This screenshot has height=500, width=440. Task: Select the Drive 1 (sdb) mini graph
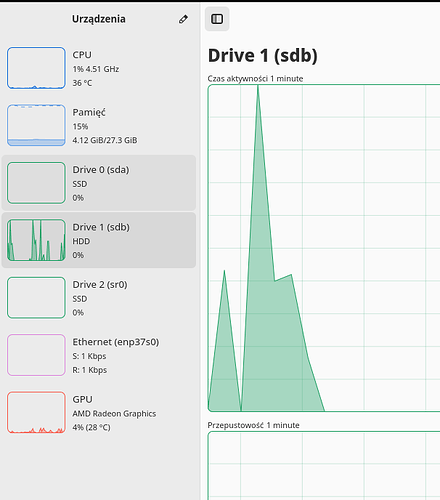pos(36,240)
